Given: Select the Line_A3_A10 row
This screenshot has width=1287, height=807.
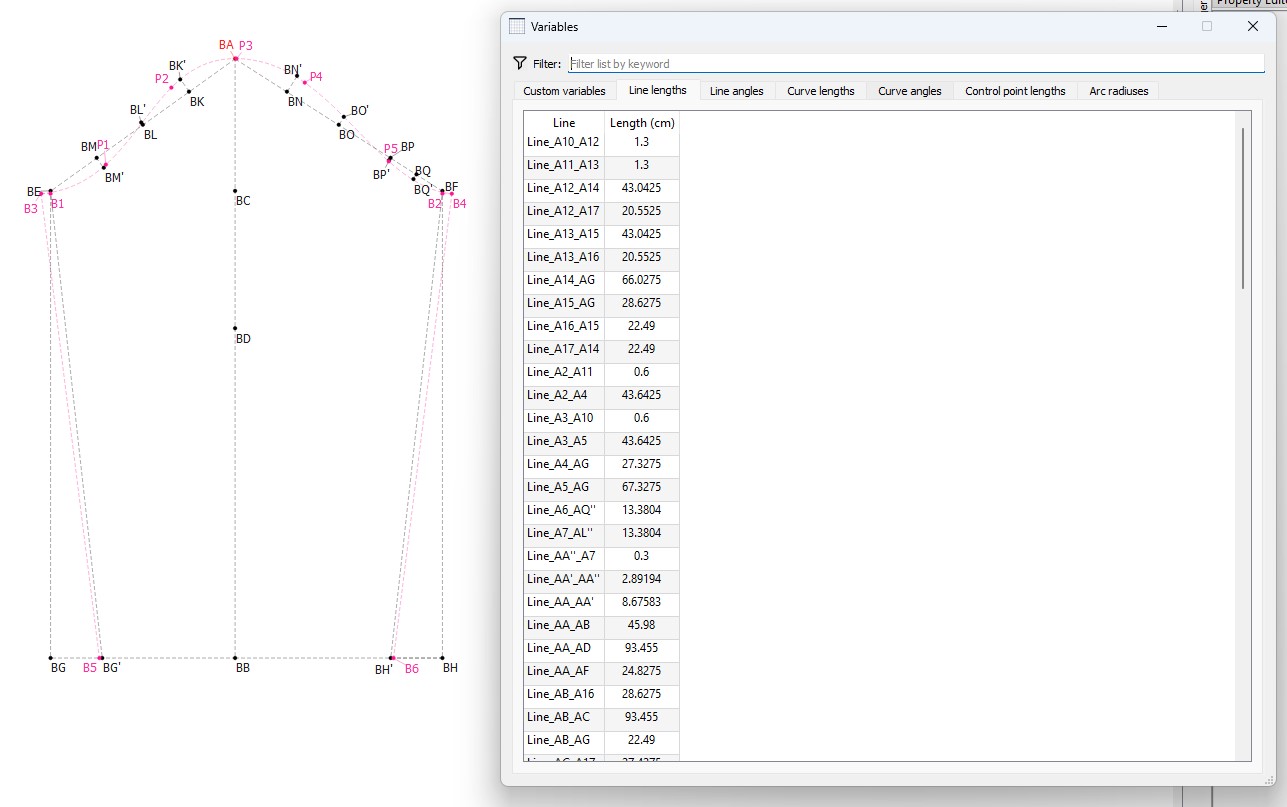Looking at the screenshot, I should (601, 418).
